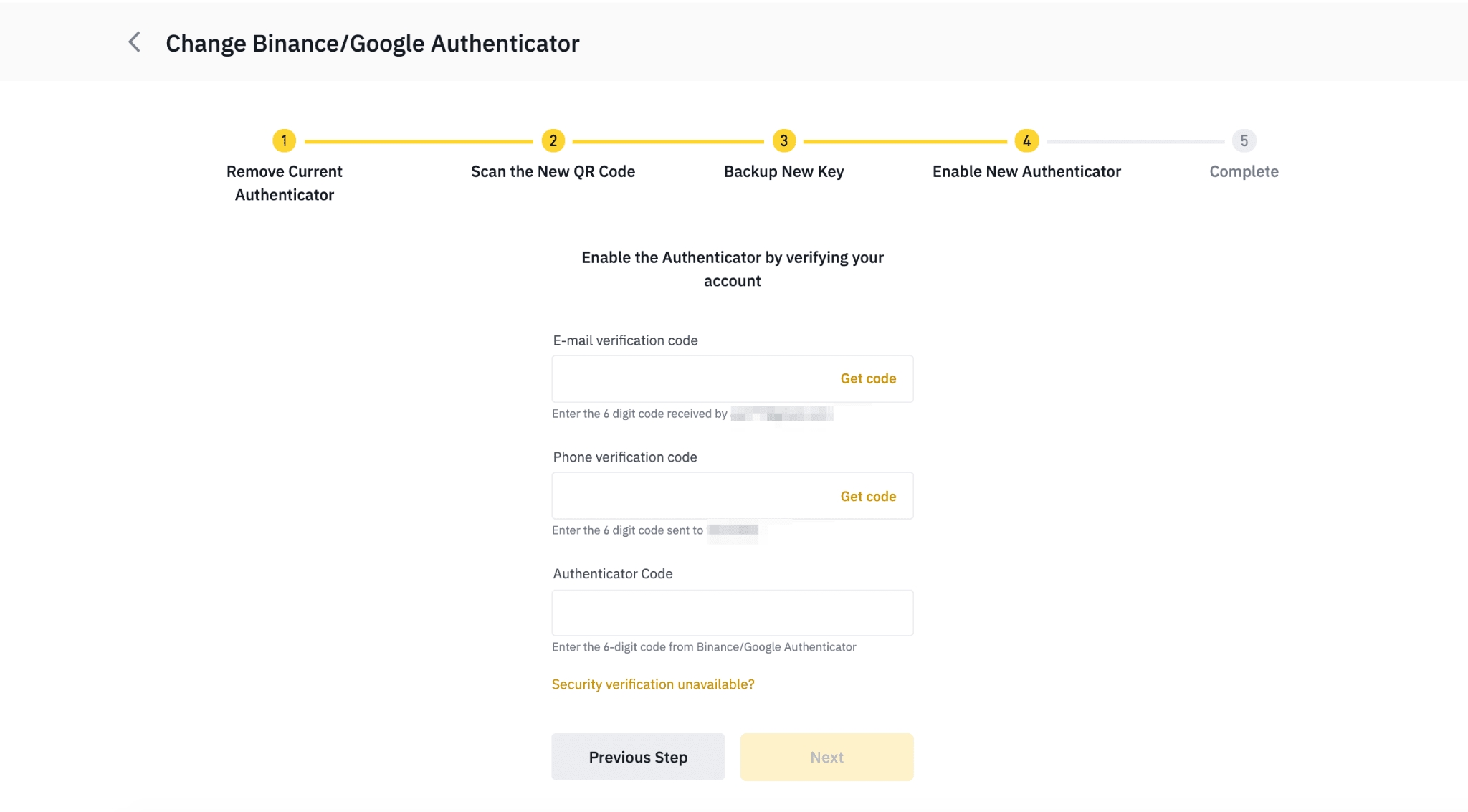Get code for E-mail verification
Screen dimensions: 1468x812
coord(868,378)
